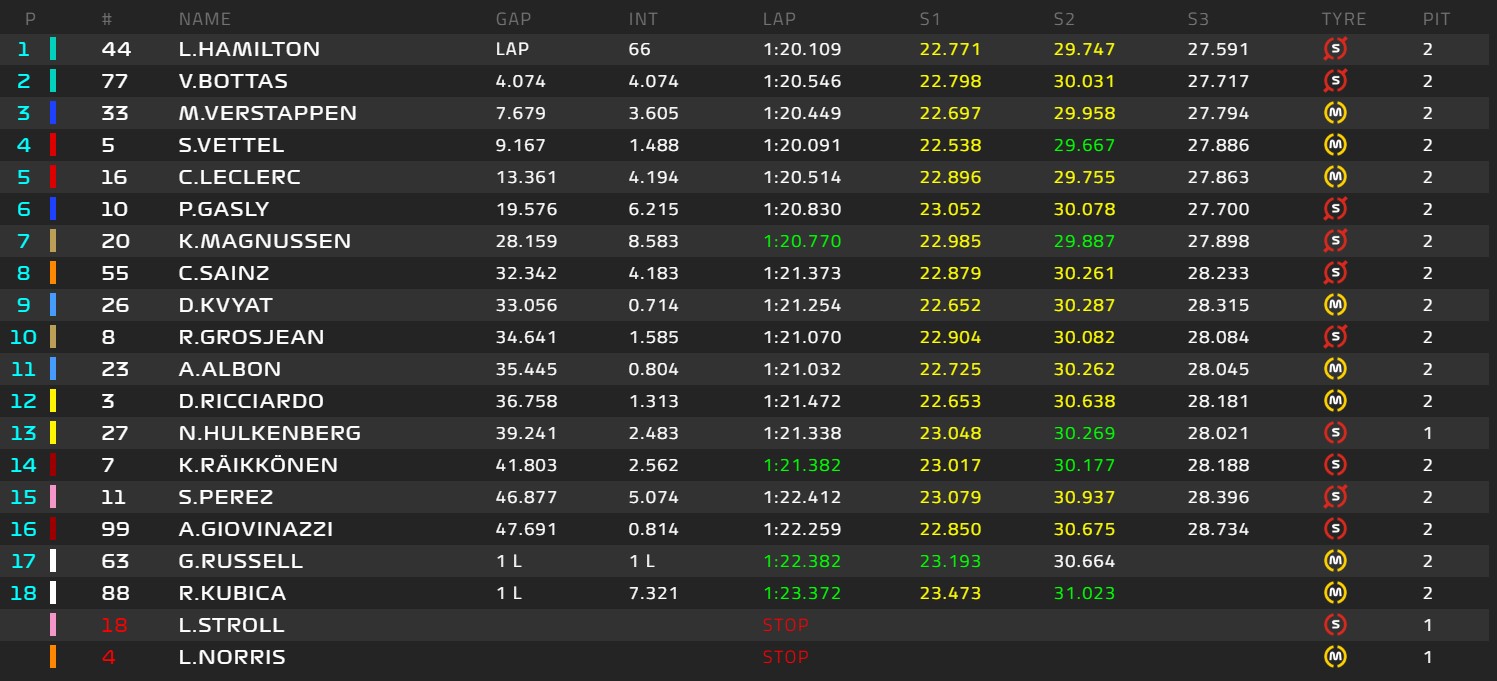Click Kubica's medium tyre icon

[x=1334, y=593]
